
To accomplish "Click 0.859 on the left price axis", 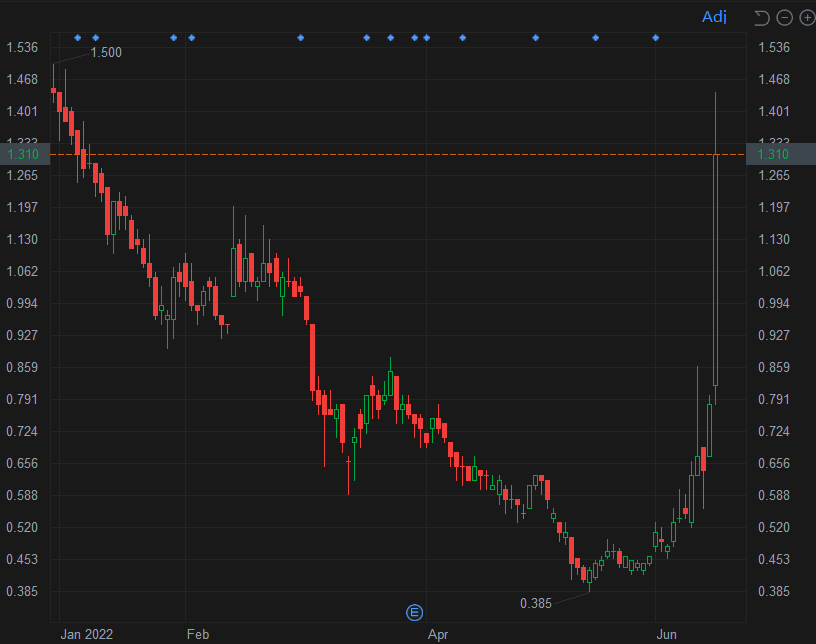I will [x=22, y=367].
